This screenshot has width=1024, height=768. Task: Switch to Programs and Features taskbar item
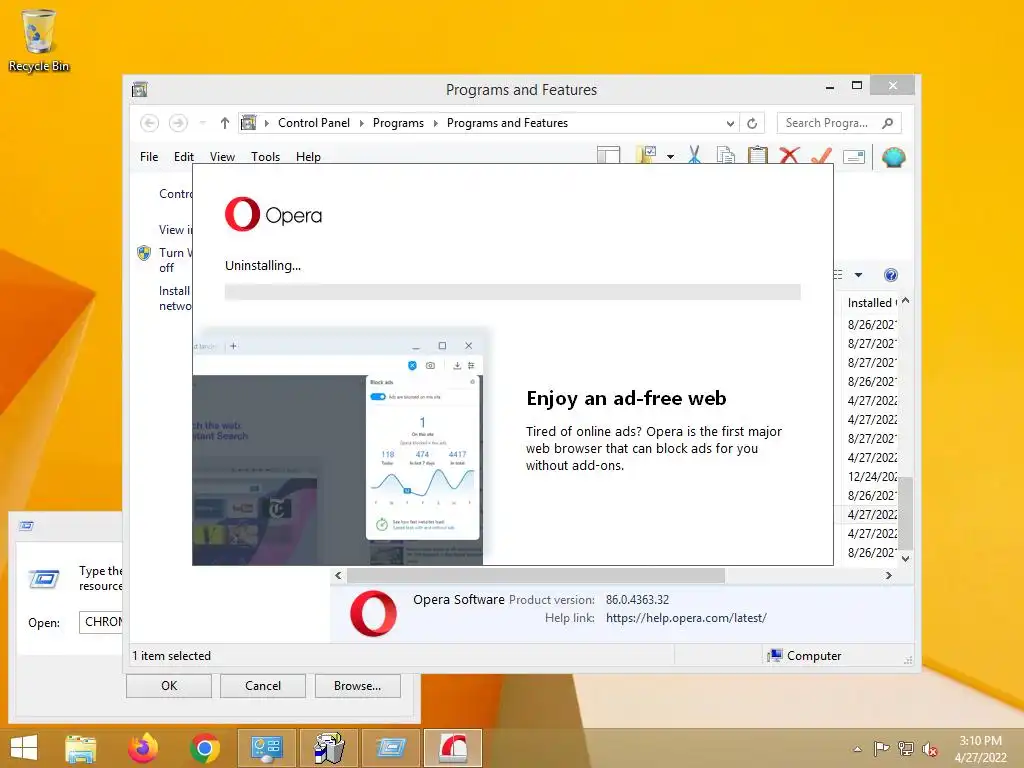(x=328, y=748)
